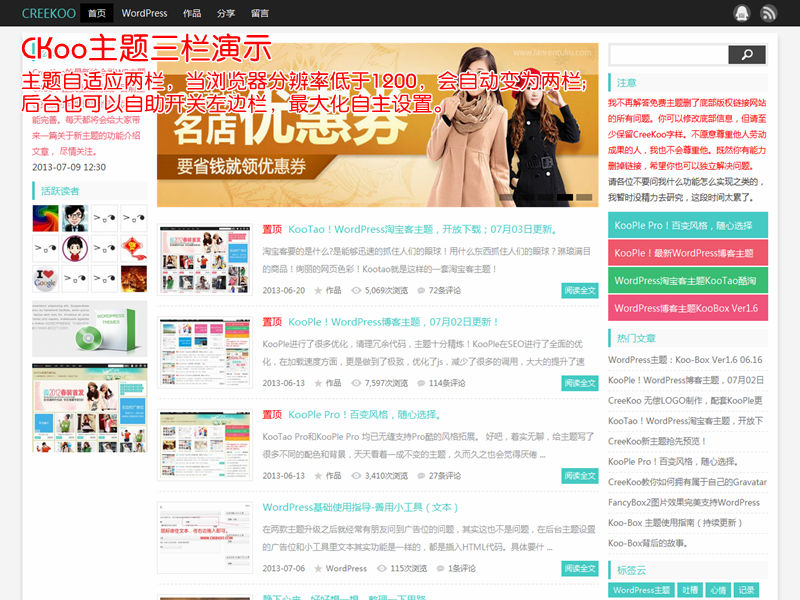Click the magnifier search button
The image size is (800, 600).
(747, 55)
